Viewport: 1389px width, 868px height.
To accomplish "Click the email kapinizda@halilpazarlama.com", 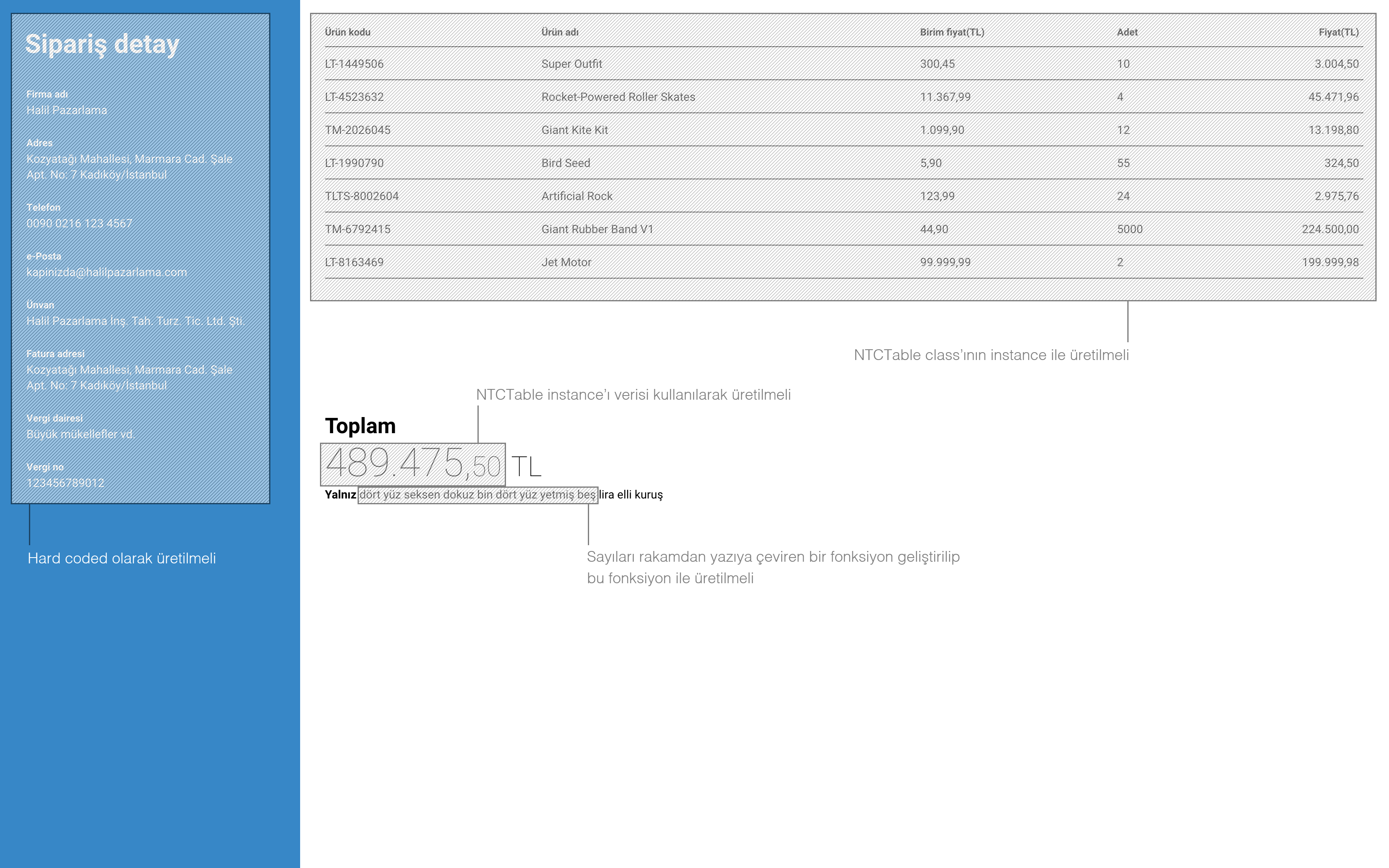I will [107, 272].
